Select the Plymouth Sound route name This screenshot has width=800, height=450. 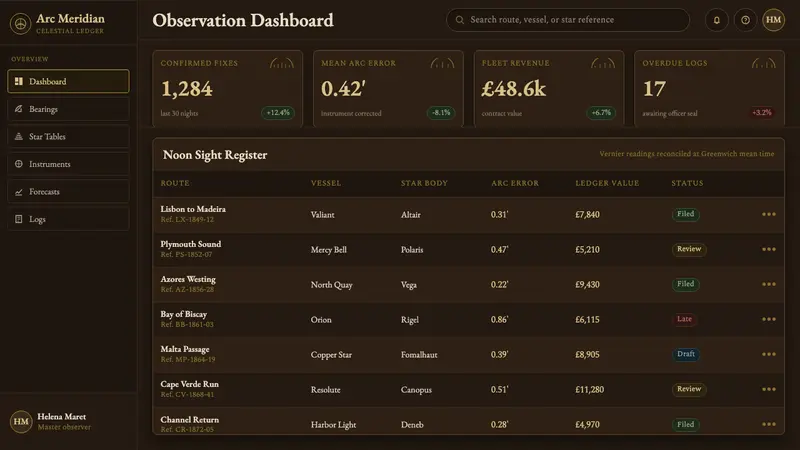(191, 244)
